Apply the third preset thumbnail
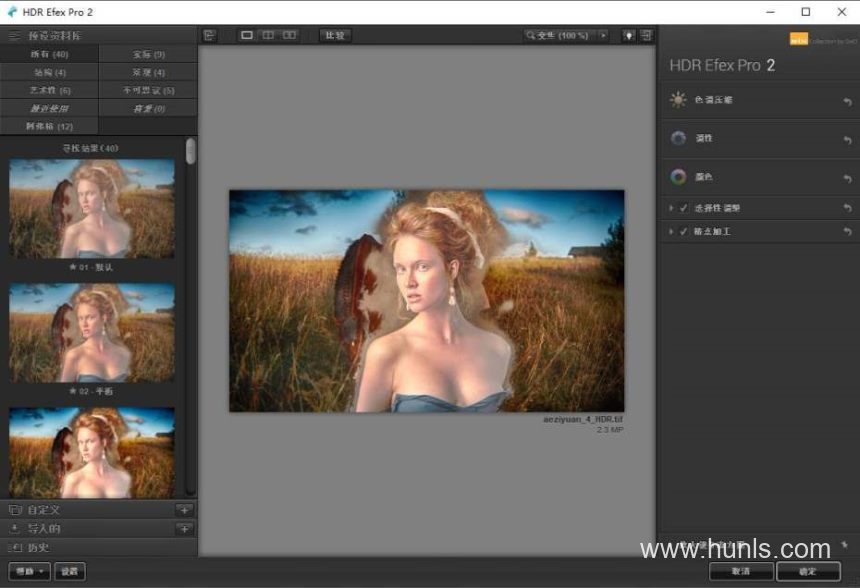 click(92, 453)
